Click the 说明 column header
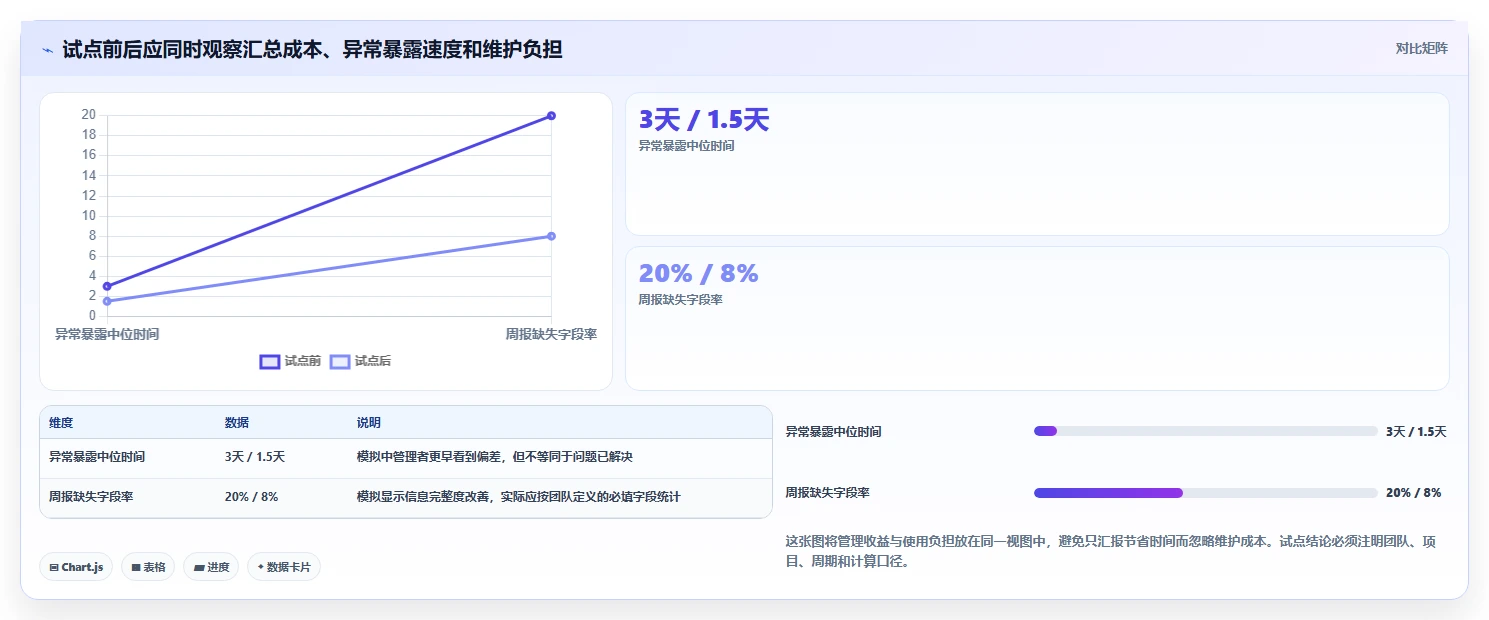 click(x=369, y=423)
